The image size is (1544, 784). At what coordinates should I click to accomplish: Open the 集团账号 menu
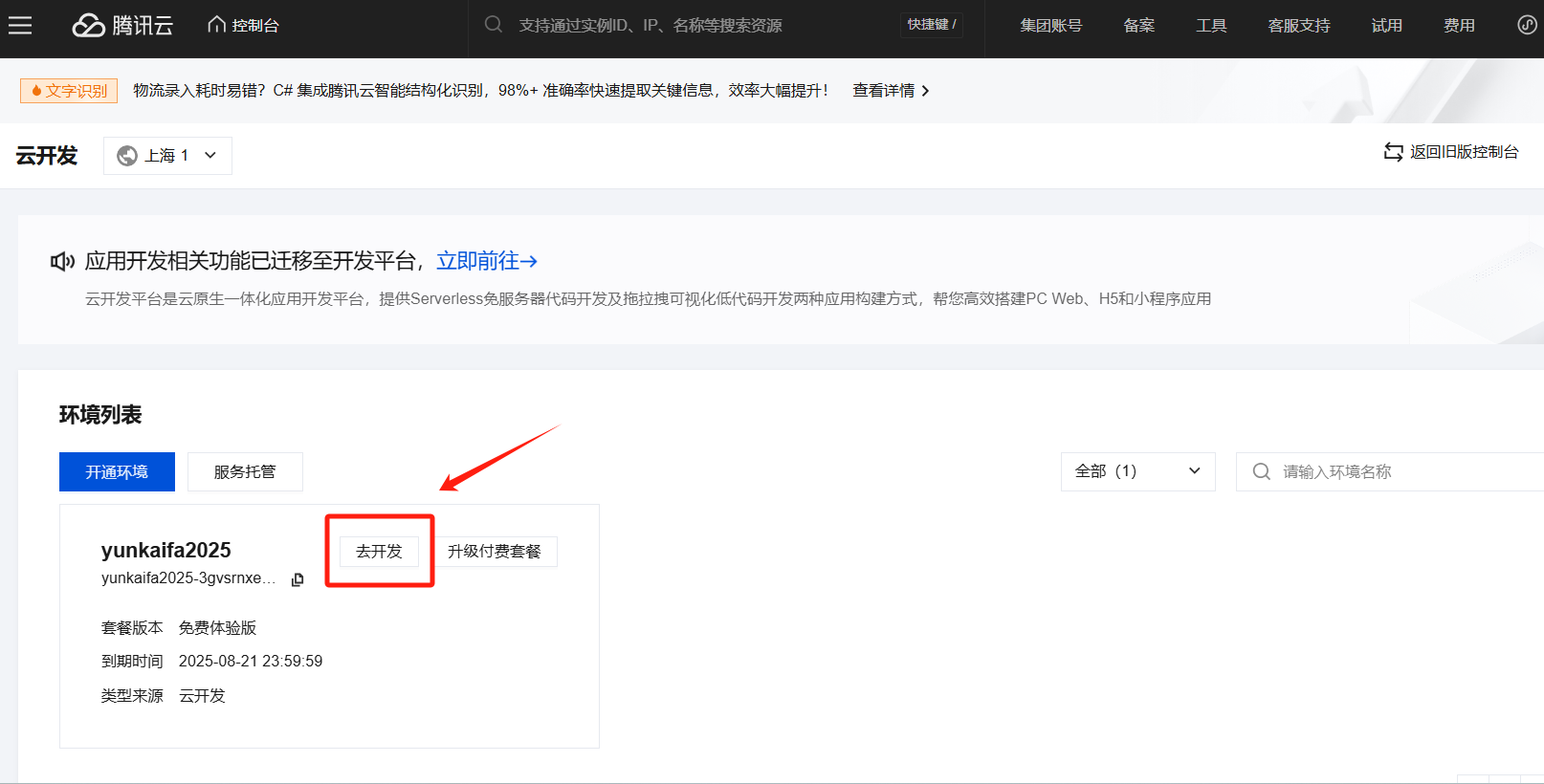click(x=1050, y=26)
